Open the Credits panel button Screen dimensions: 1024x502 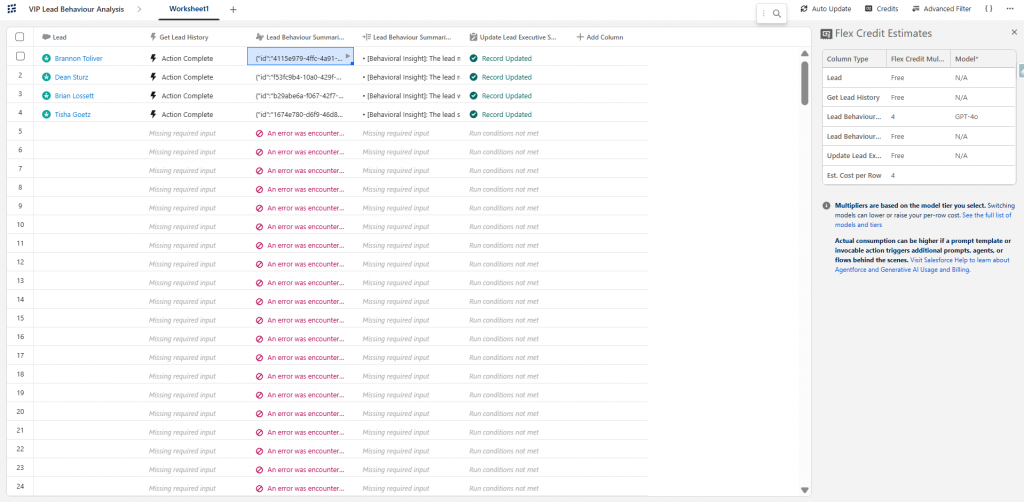pos(882,9)
